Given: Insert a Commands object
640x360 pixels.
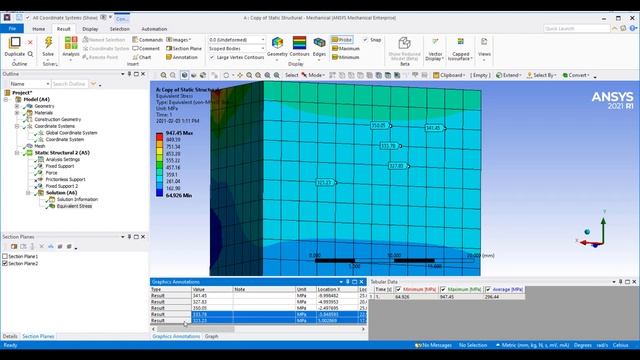Looking at the screenshot, I should click(147, 40).
